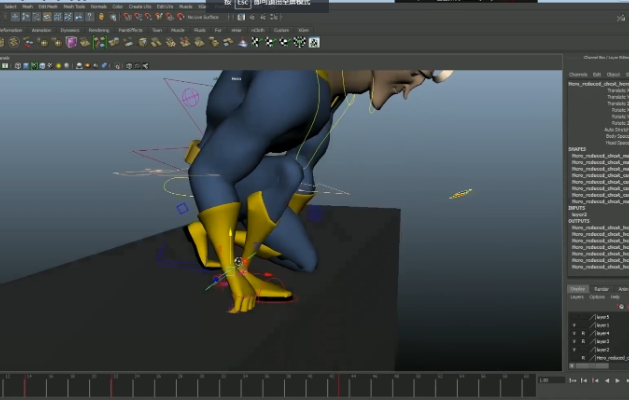Click the first checkered UV shelf icon
629x400 pixels.
(x=256, y=42)
